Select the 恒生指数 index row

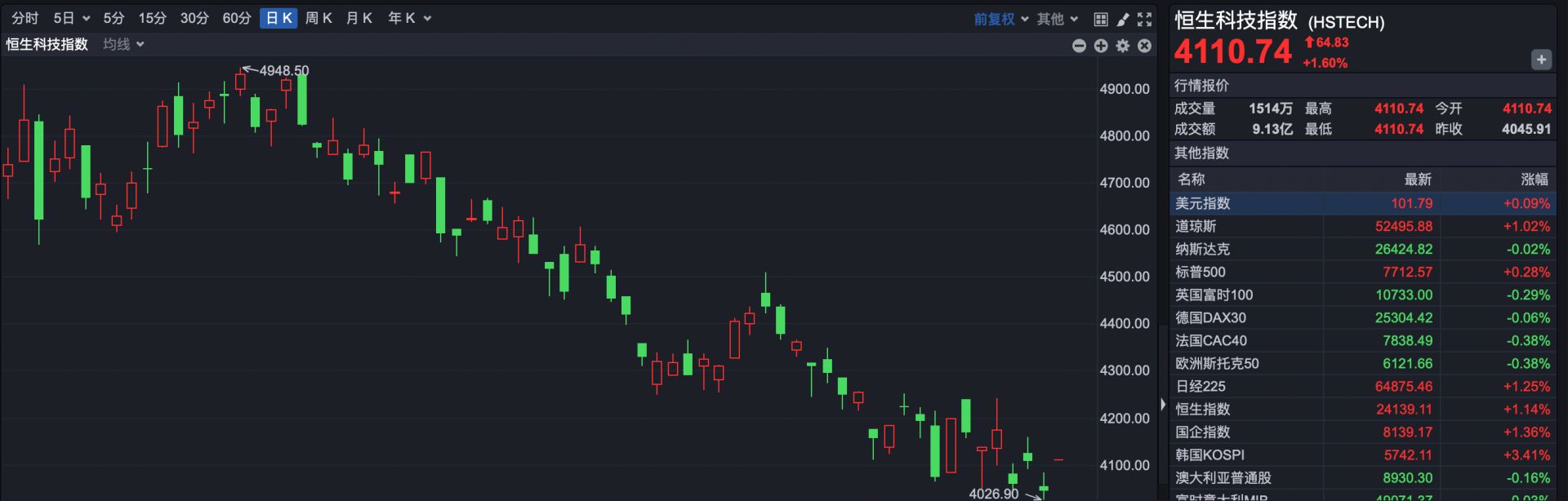(x=1362, y=409)
